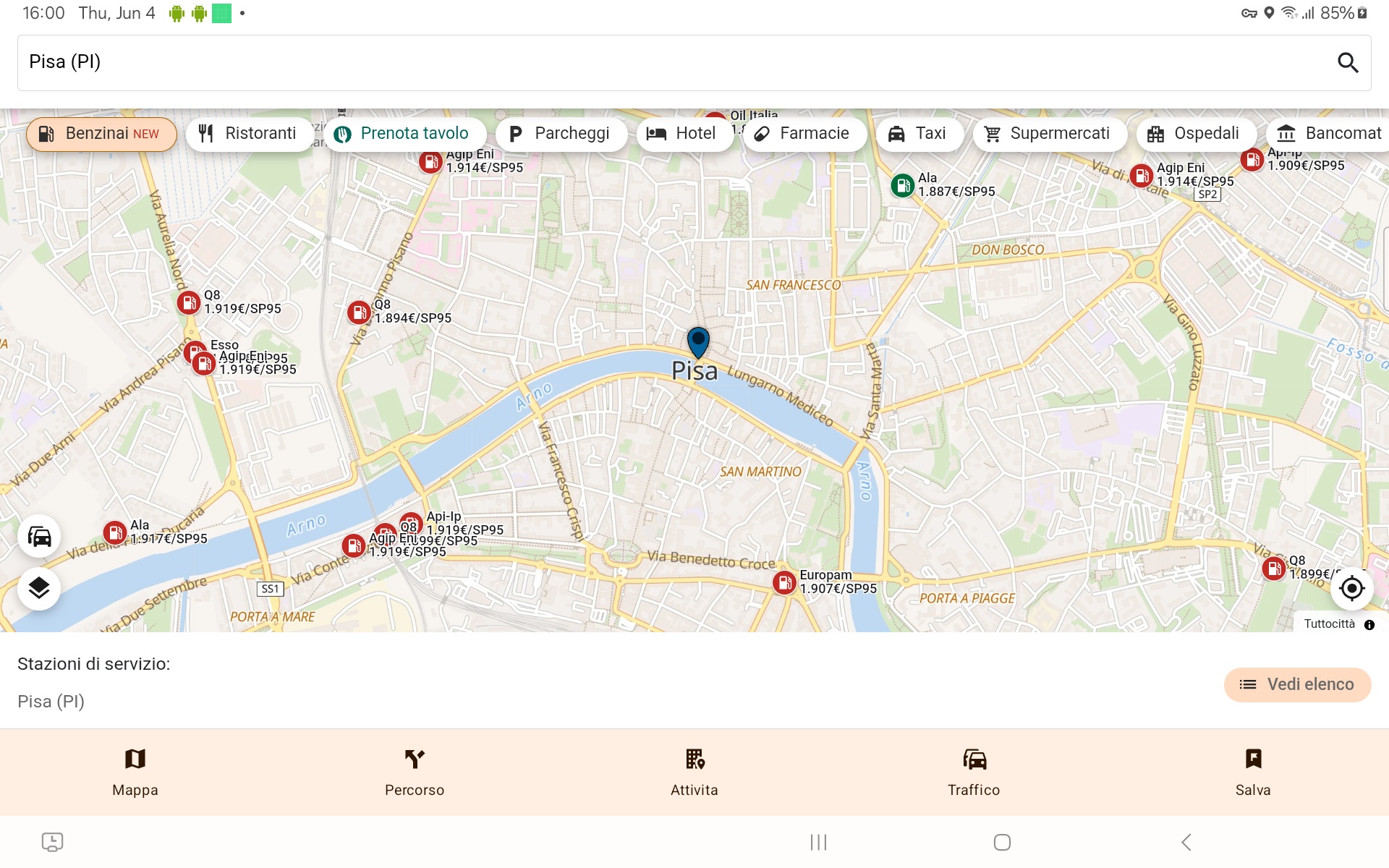This screenshot has width=1389, height=868.
Task: Tap the SAN FRANCESCO district label
Action: [794, 285]
